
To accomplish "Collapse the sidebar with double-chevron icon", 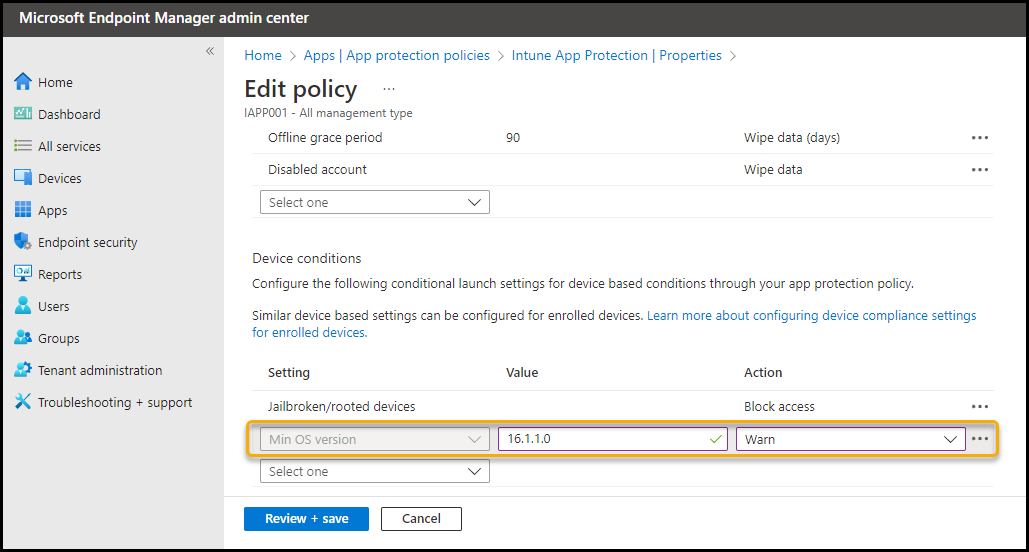I will [210, 51].
